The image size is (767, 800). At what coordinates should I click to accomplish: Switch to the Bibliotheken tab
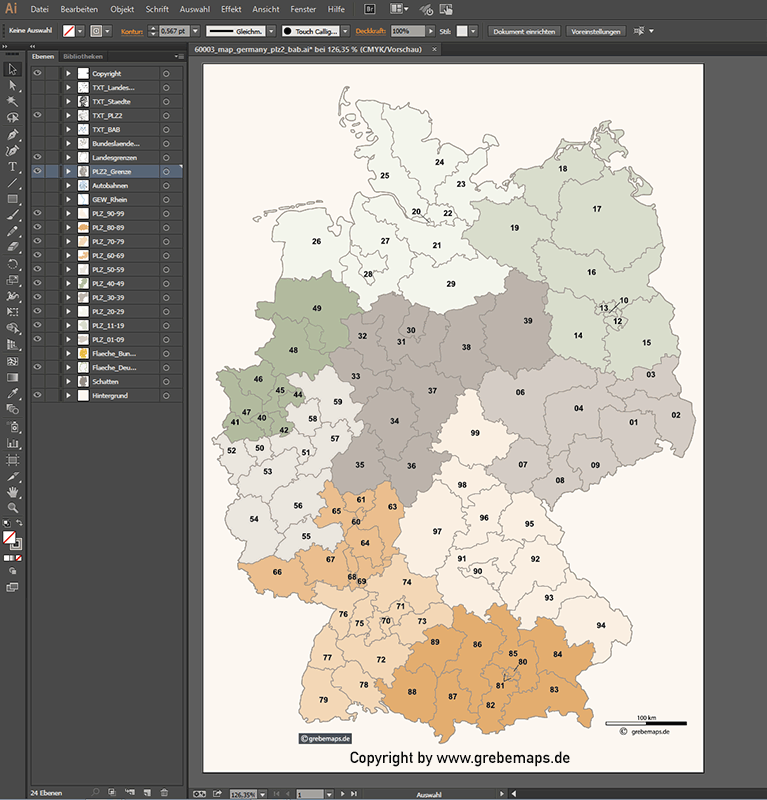[82, 57]
